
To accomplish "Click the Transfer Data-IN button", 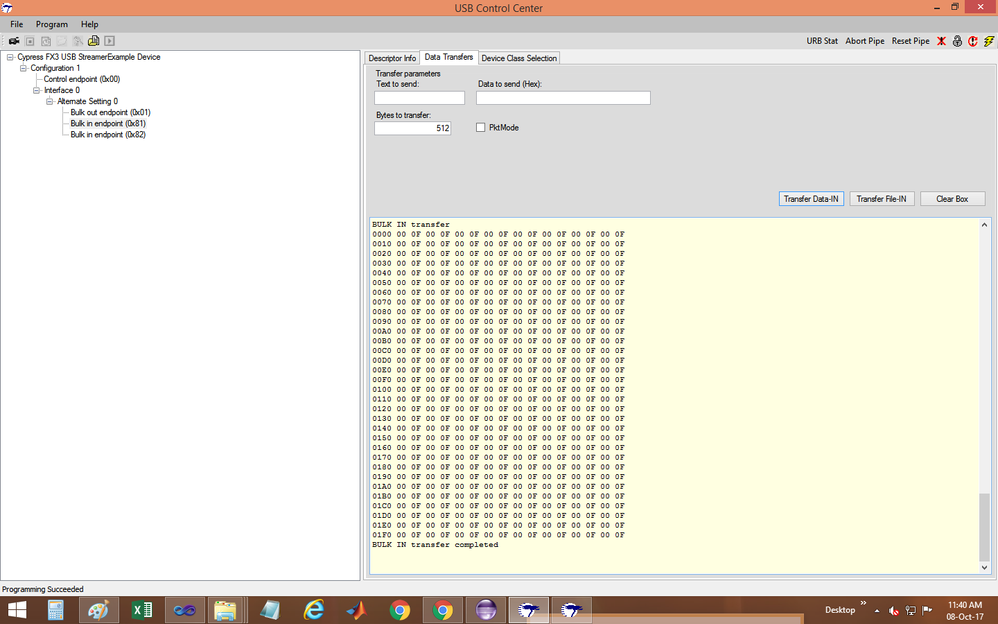I will tap(811, 199).
